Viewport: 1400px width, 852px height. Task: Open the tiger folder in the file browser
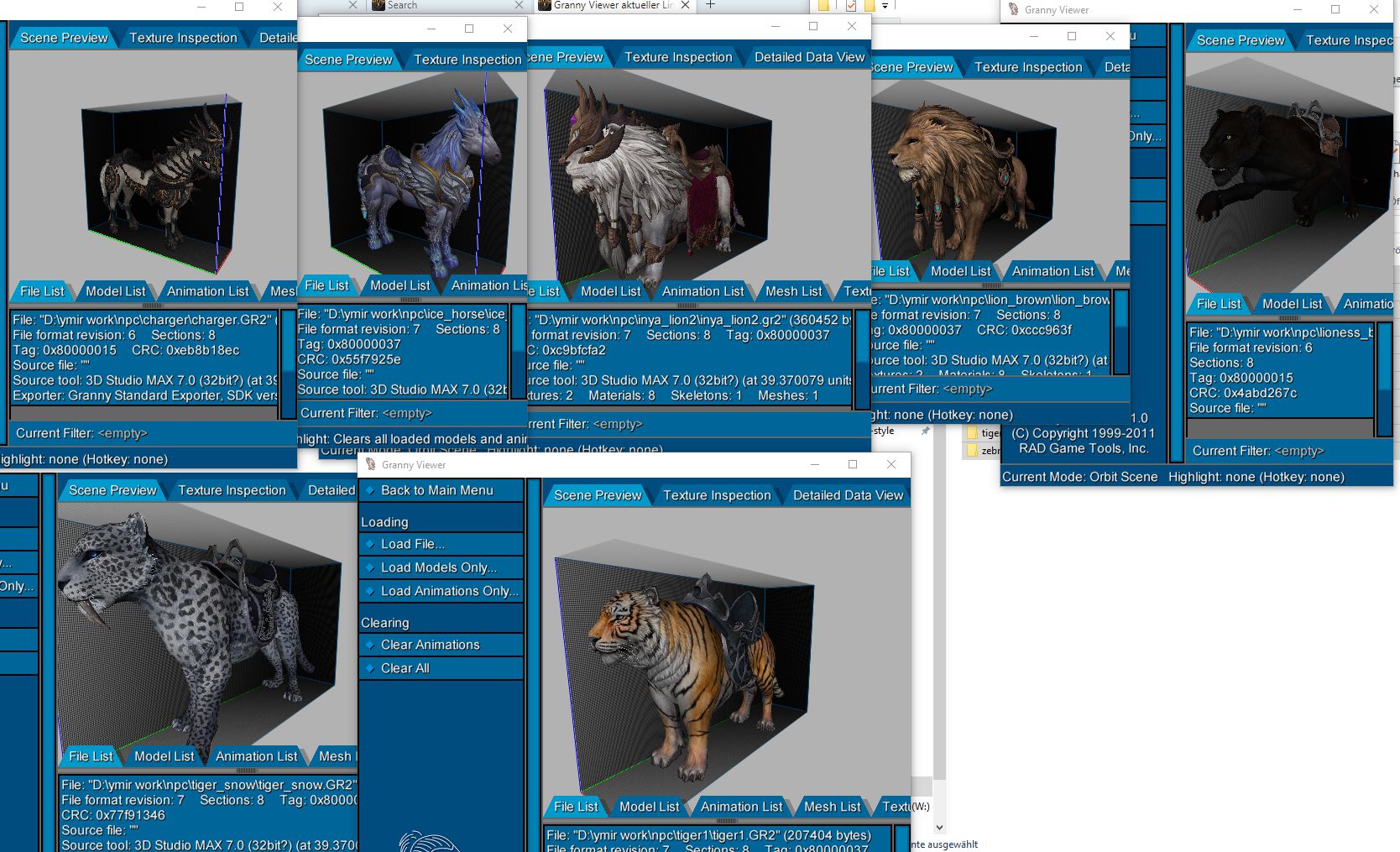(x=982, y=433)
